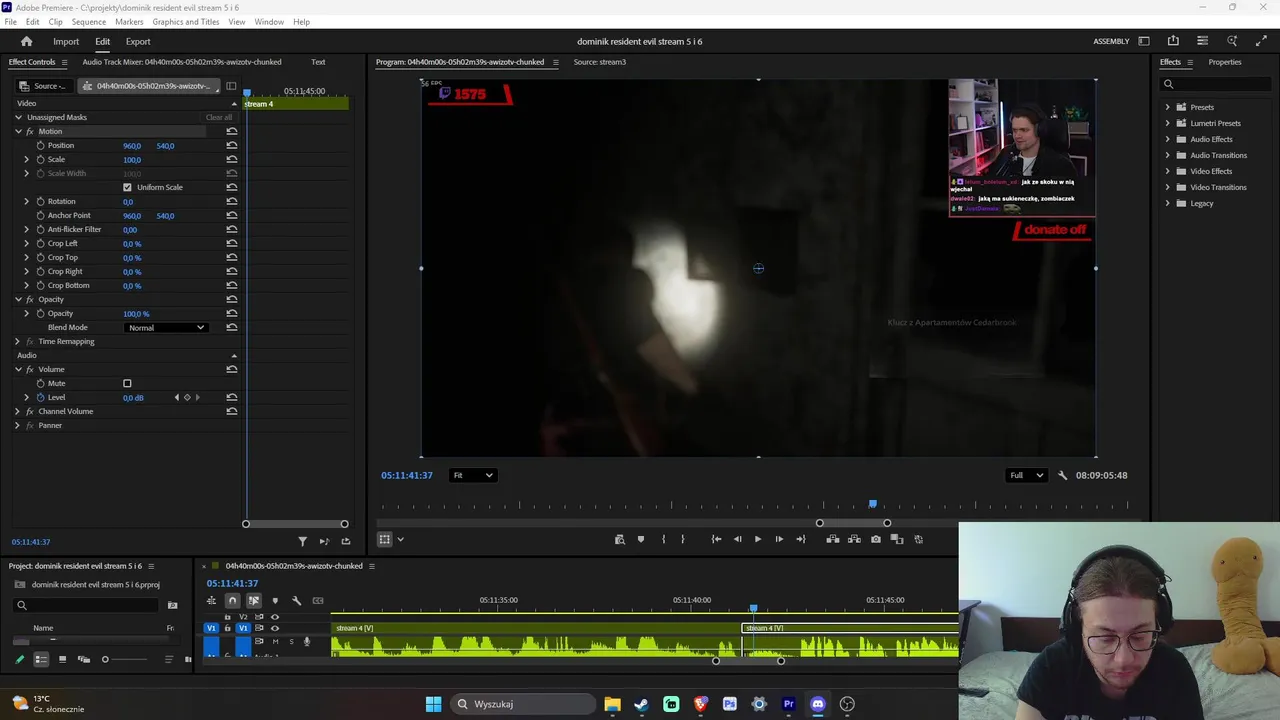Expand the Channel Volume section
This screenshot has width=1280, height=720.
pyautogui.click(x=17, y=411)
